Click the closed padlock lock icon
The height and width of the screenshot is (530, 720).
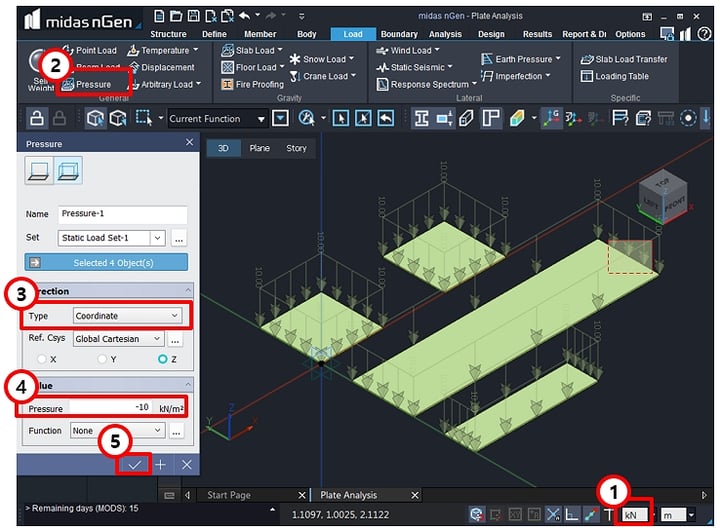[59, 118]
